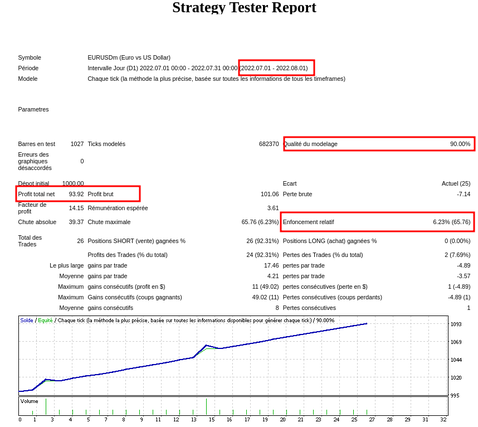Image resolution: width=478 pixels, height=427 pixels.
Task: Click the tall volume bar near day 14
Action: point(206,407)
